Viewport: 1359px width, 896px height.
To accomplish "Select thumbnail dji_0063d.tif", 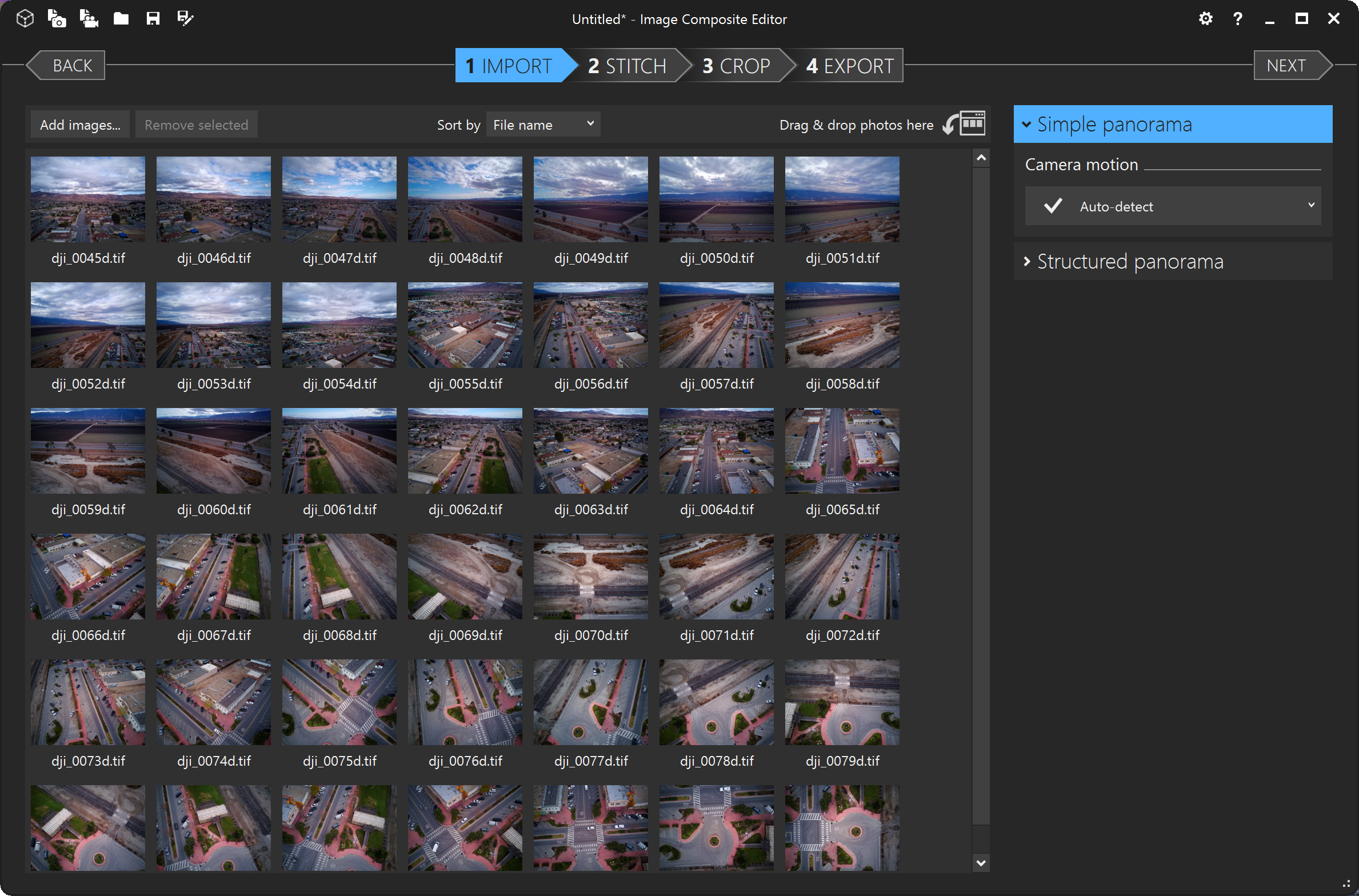I will click(591, 451).
